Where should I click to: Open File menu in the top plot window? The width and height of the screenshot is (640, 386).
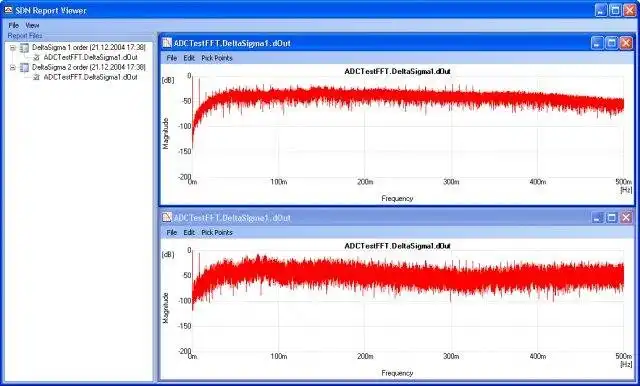tap(171, 58)
